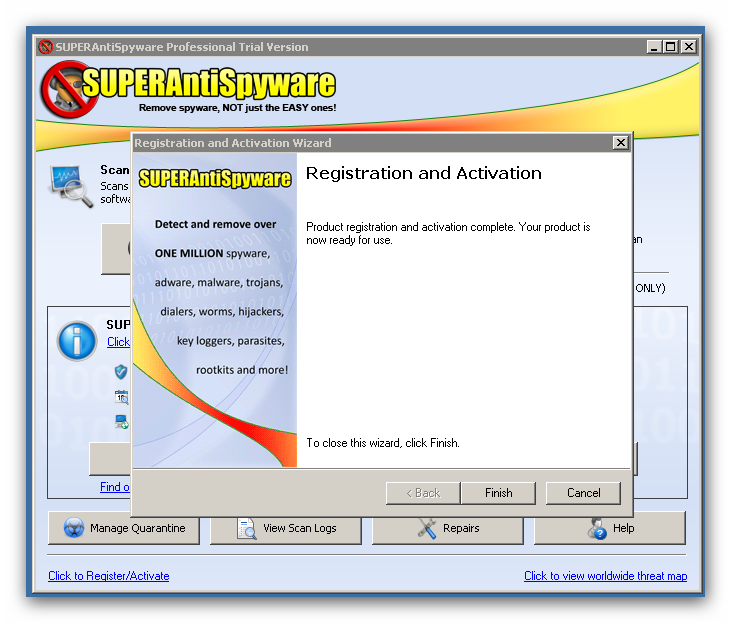
Task: Minimize the SUPERAntiSpyware main window
Action: pyautogui.click(x=654, y=47)
